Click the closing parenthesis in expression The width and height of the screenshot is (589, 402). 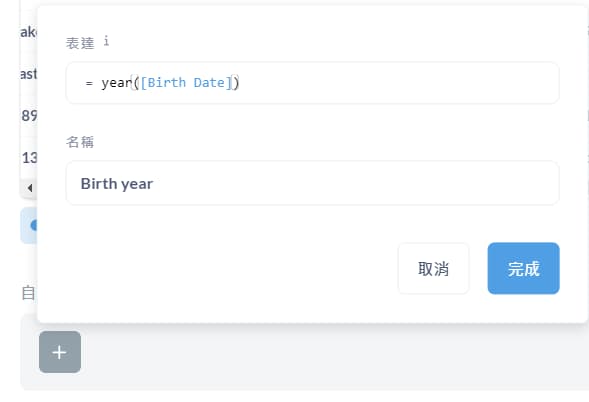point(236,83)
